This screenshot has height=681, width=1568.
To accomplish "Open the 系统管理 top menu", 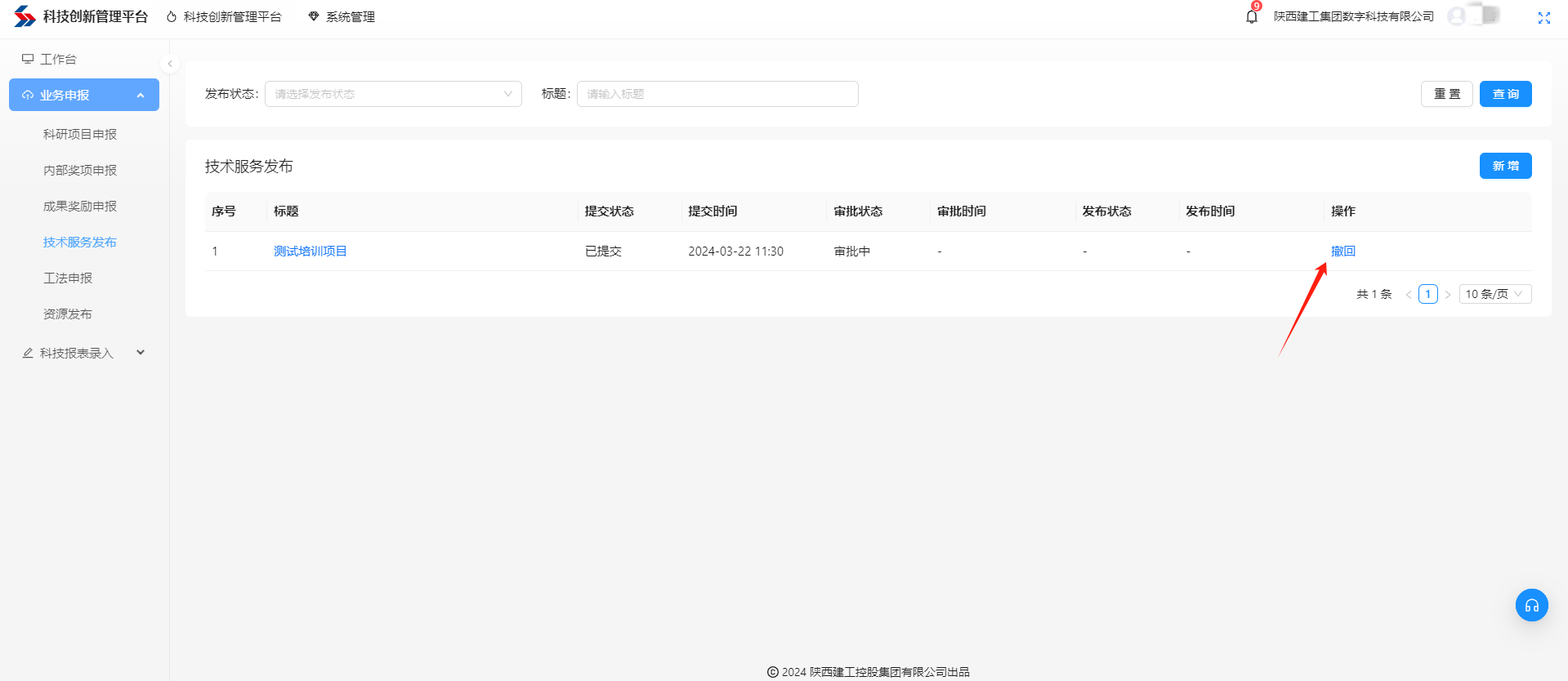I will (342, 17).
